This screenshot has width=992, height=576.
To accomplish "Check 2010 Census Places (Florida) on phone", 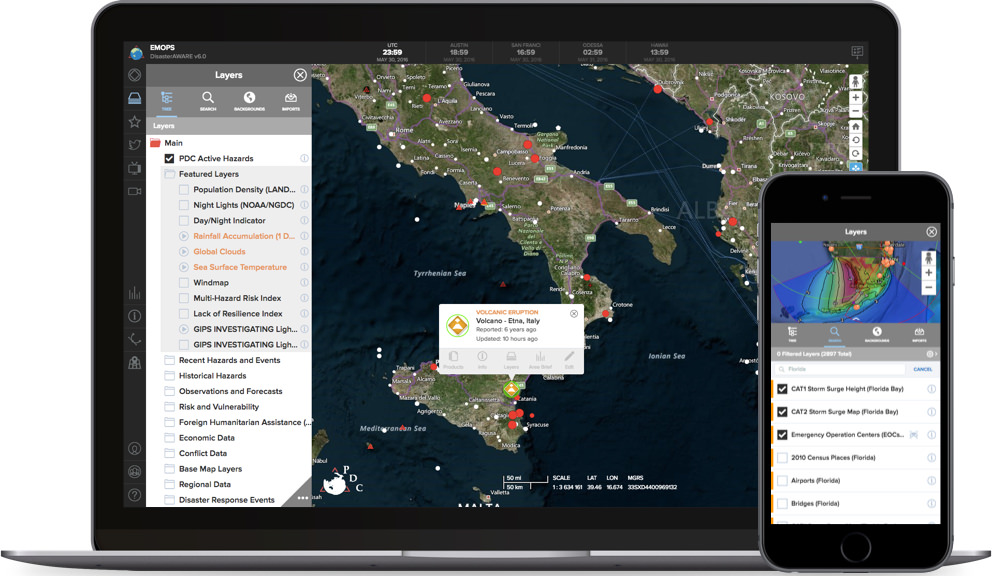I will (x=783, y=458).
